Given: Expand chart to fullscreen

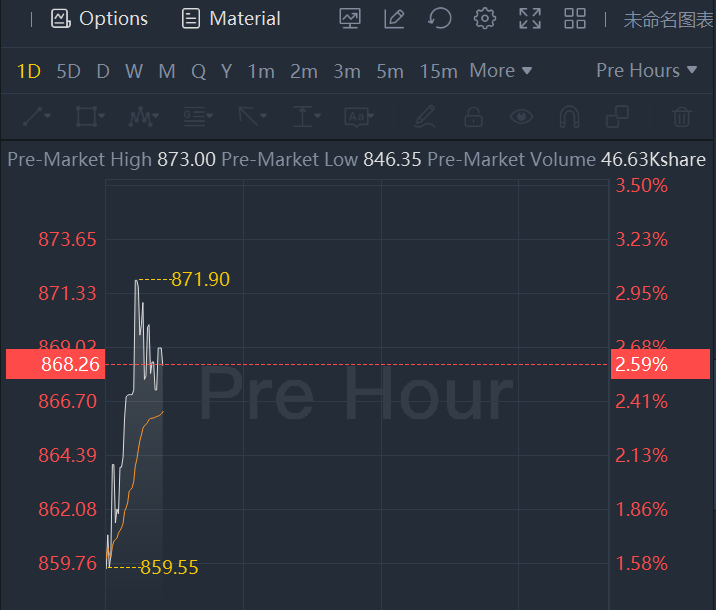Looking at the screenshot, I should (530, 18).
